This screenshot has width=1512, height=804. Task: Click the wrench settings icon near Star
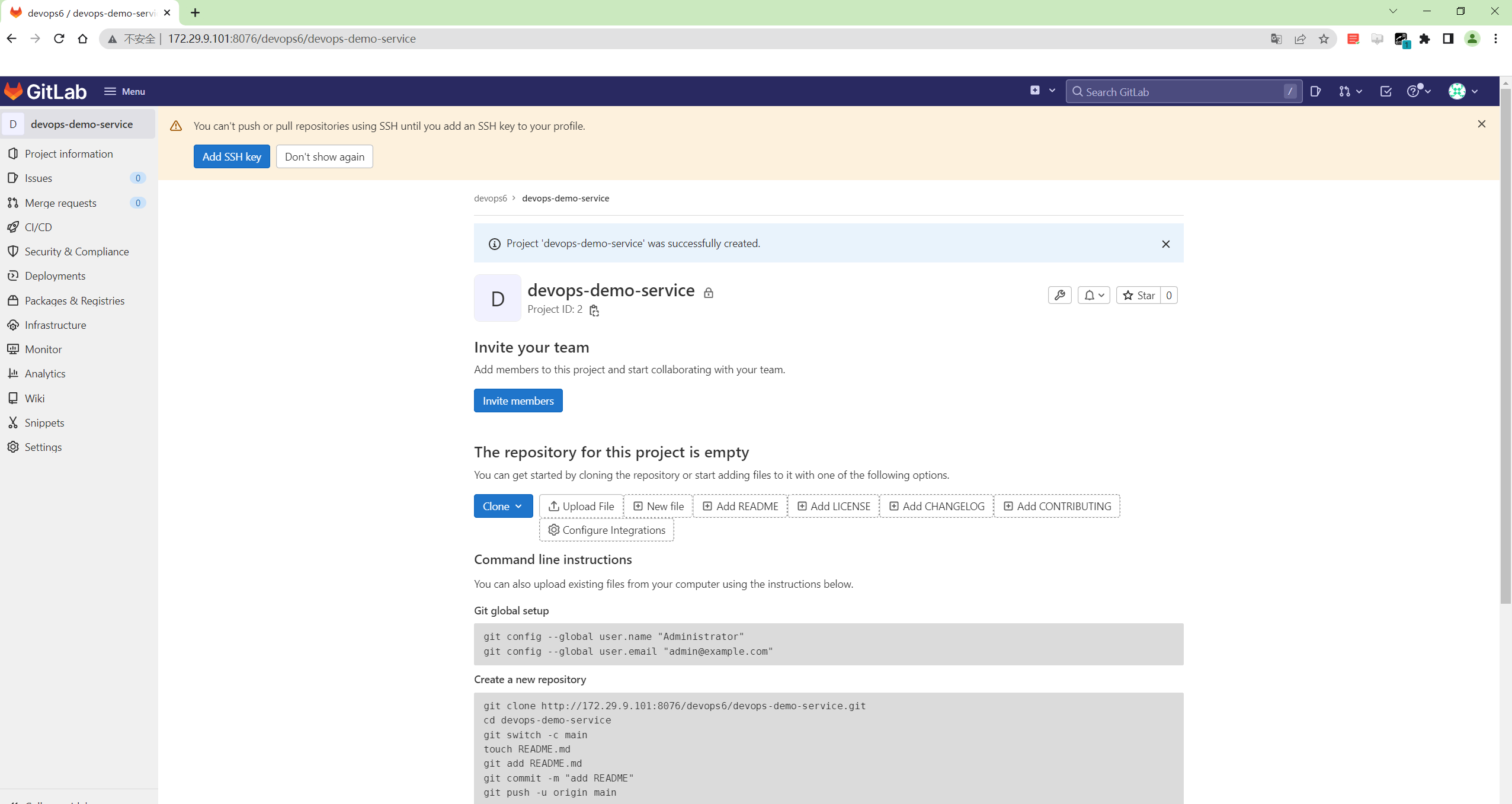click(1059, 295)
